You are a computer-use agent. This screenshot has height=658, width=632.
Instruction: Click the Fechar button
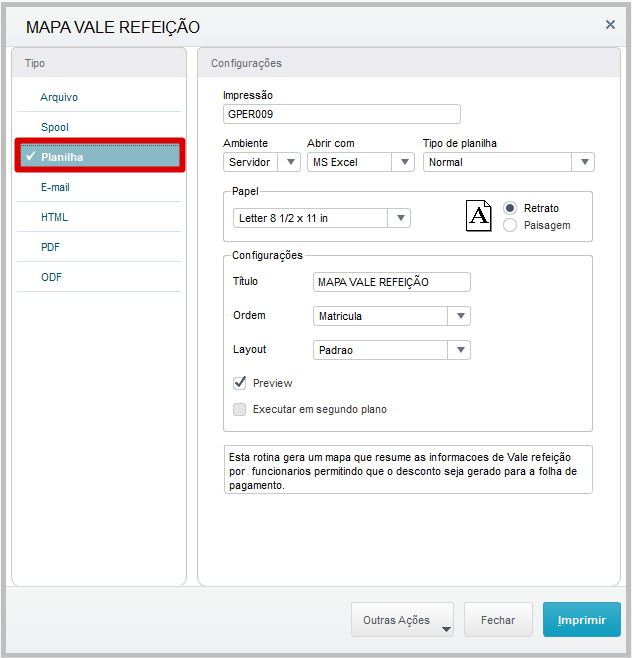pyautogui.click(x=498, y=620)
